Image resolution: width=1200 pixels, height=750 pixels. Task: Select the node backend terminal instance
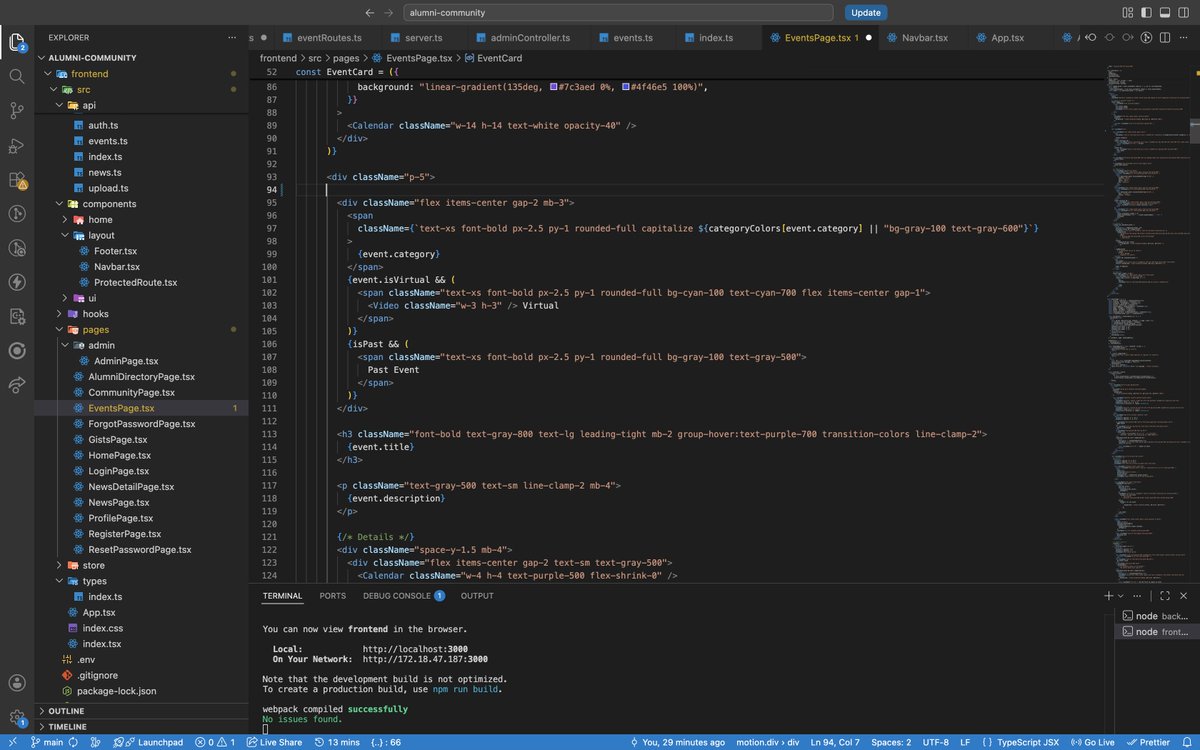click(x=1156, y=616)
